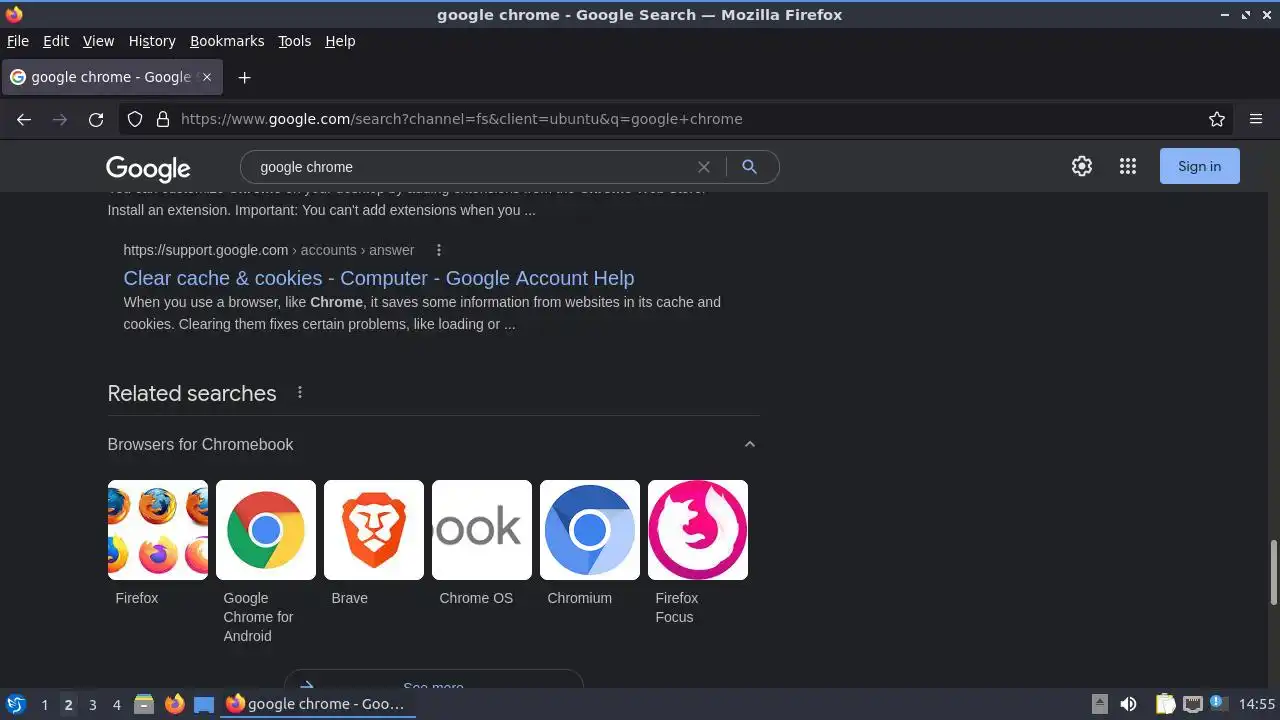
Task: Open the Google apps grid
Action: (x=1128, y=167)
